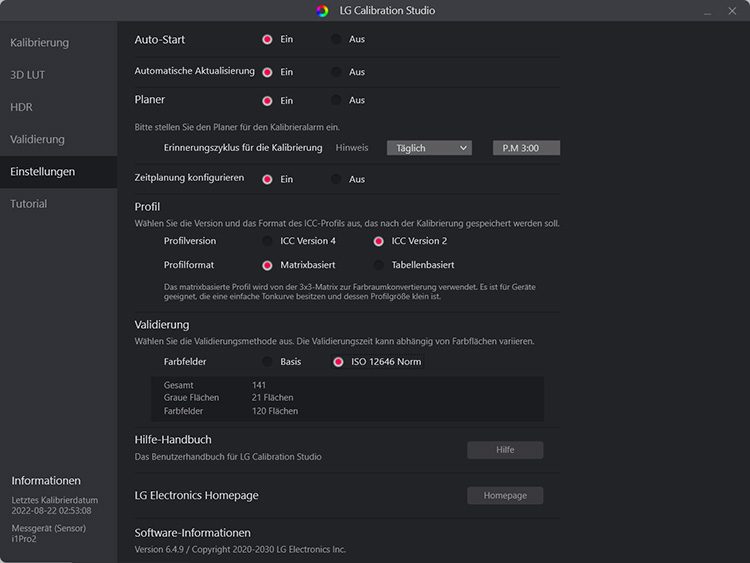The image size is (750, 563).
Task: Click the Gesamt 141 value
Action: 259,385
